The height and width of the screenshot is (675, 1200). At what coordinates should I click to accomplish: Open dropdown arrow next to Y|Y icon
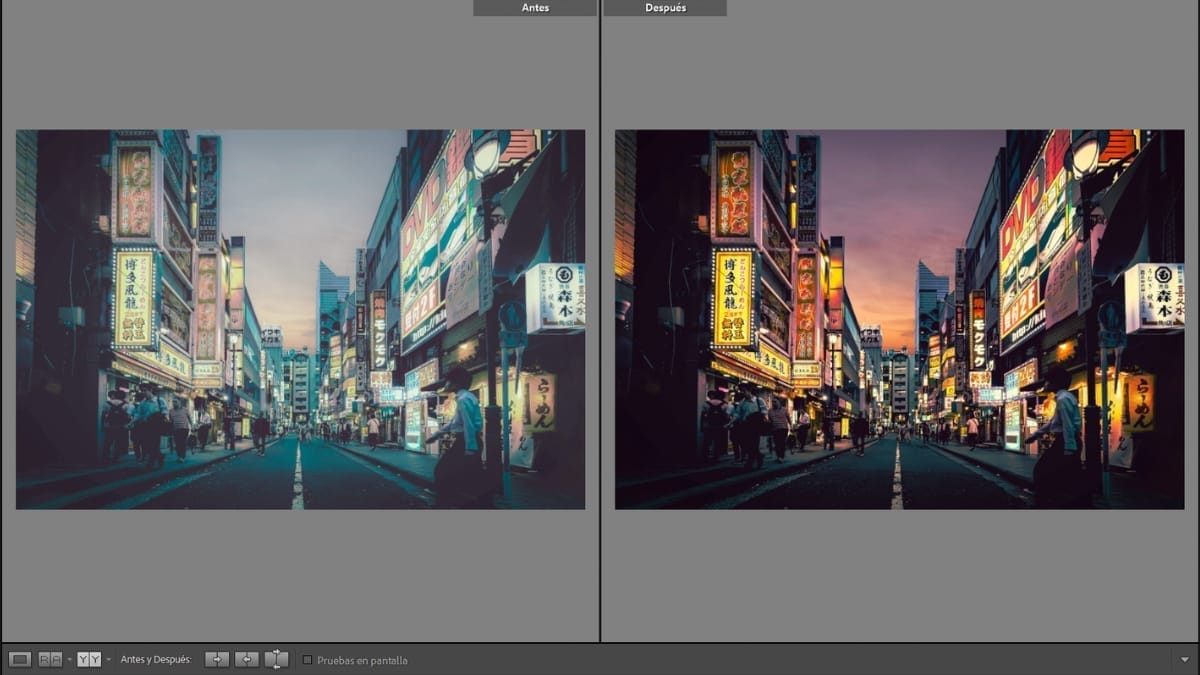(x=108, y=660)
